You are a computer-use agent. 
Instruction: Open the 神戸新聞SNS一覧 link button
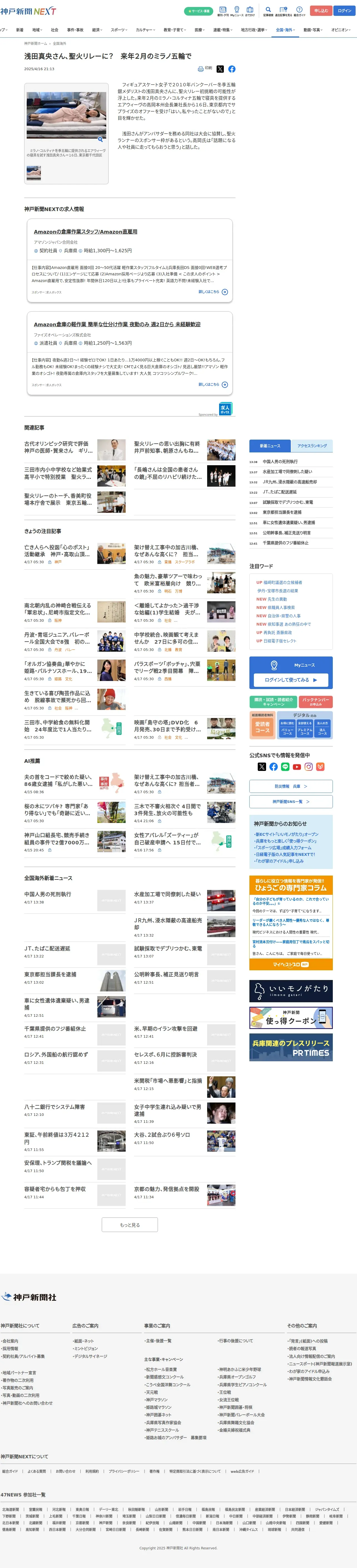(x=291, y=802)
